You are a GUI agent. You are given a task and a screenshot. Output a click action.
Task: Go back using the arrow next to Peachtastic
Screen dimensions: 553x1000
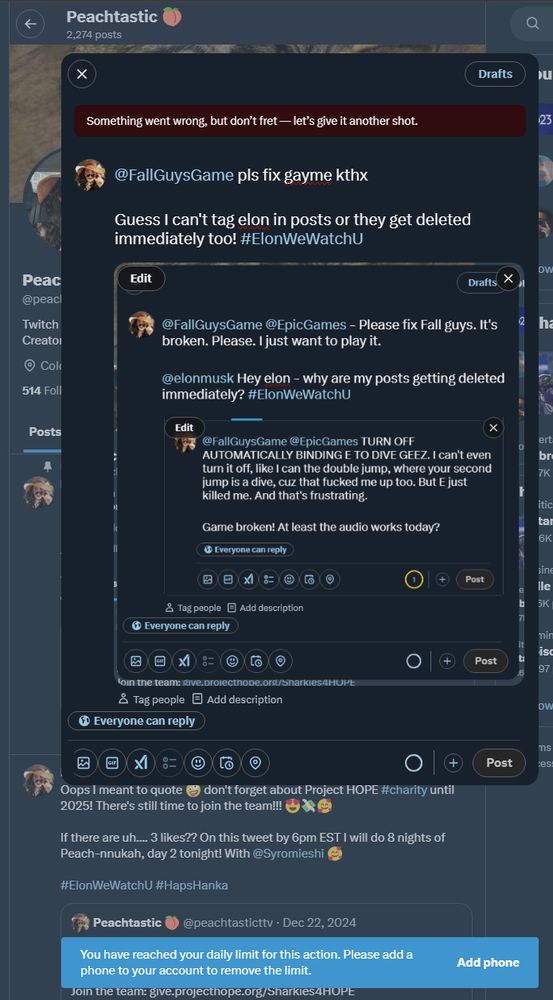pyautogui.click(x=30, y=24)
